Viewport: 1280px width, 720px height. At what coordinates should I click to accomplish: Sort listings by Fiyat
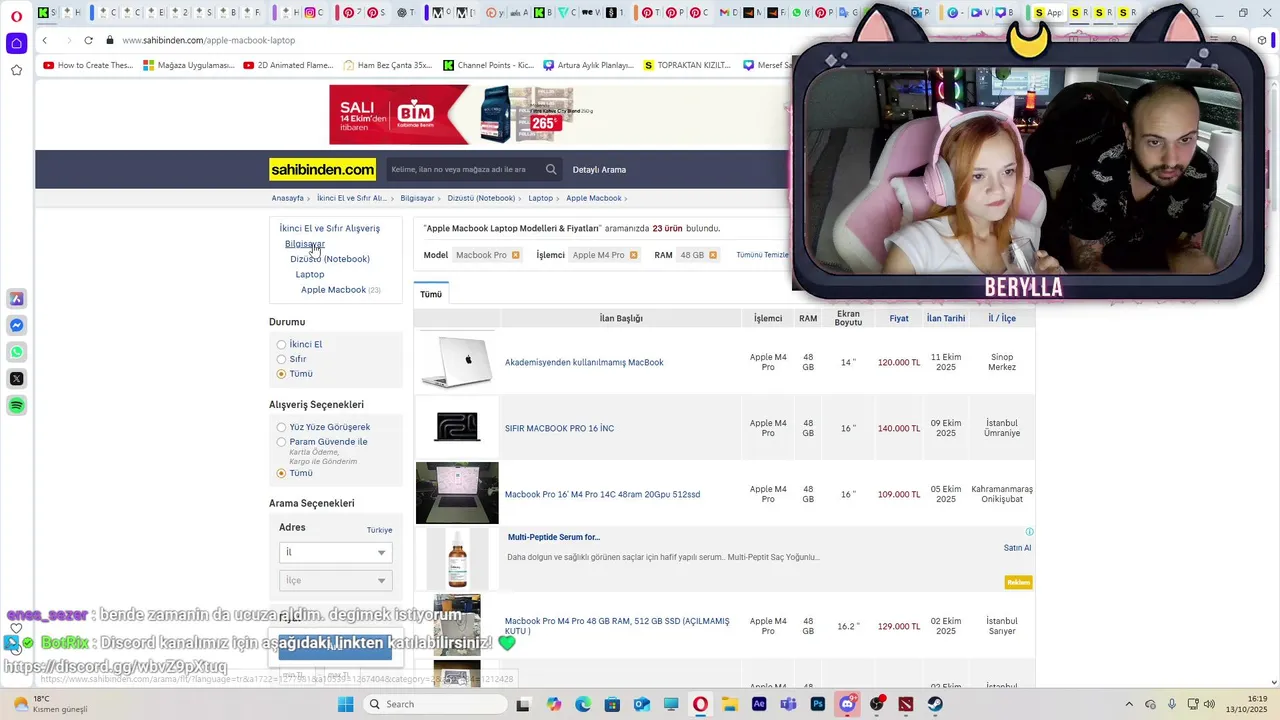tap(899, 318)
